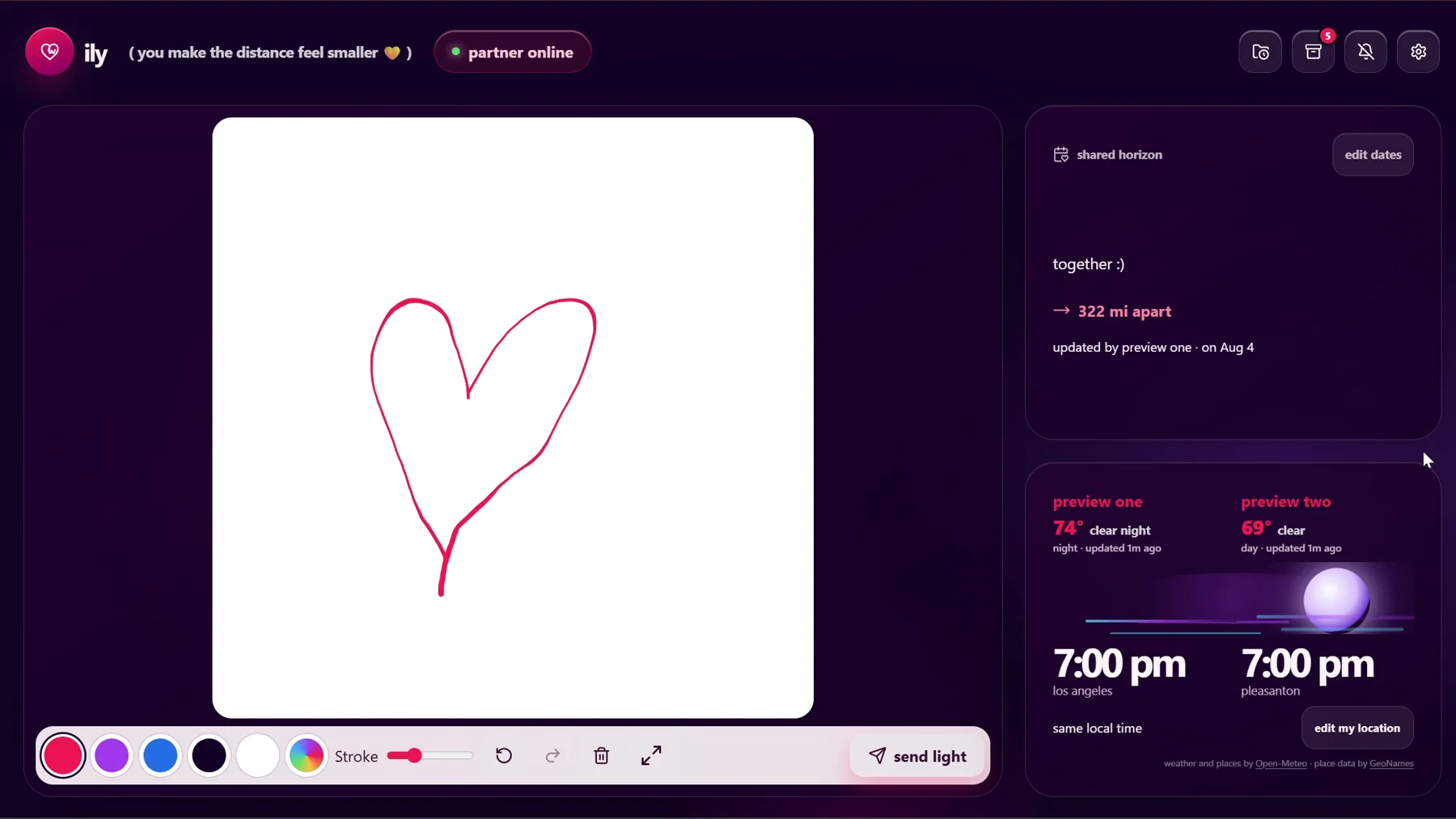Click the same local time text
Image resolution: width=1456 pixels, height=819 pixels.
point(1098,728)
